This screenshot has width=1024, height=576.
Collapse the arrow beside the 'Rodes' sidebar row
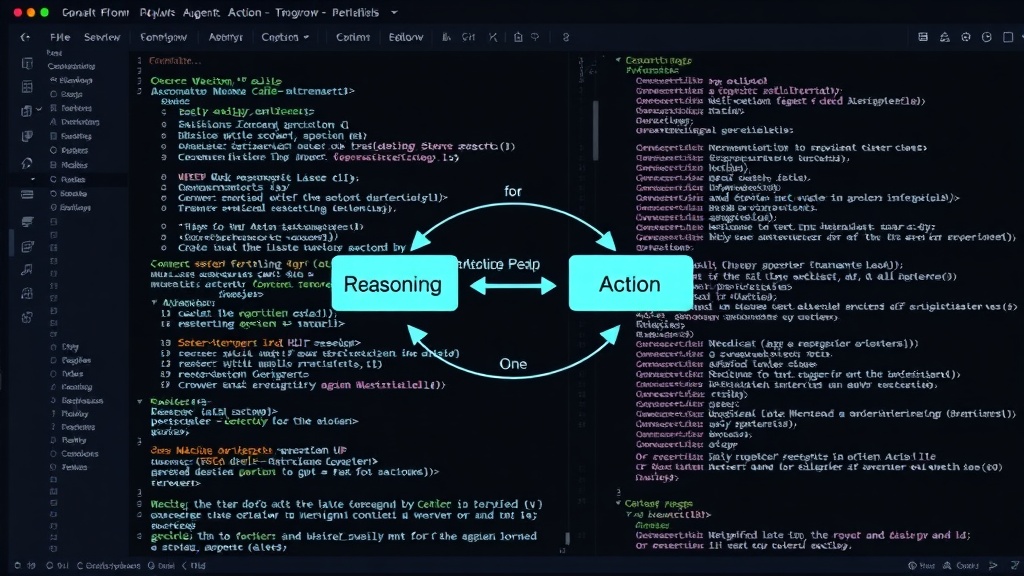click(33, 179)
